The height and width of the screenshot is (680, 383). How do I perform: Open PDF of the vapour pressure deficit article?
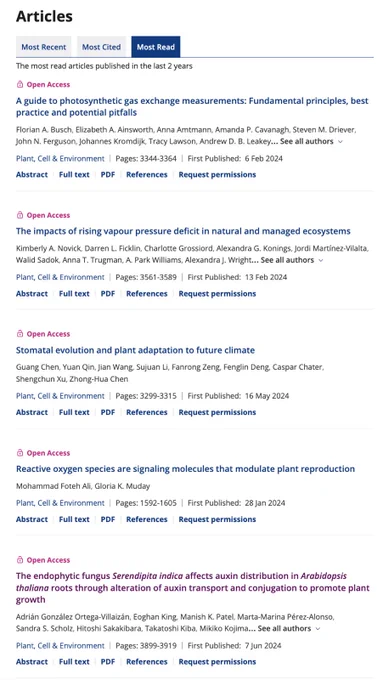(x=108, y=294)
